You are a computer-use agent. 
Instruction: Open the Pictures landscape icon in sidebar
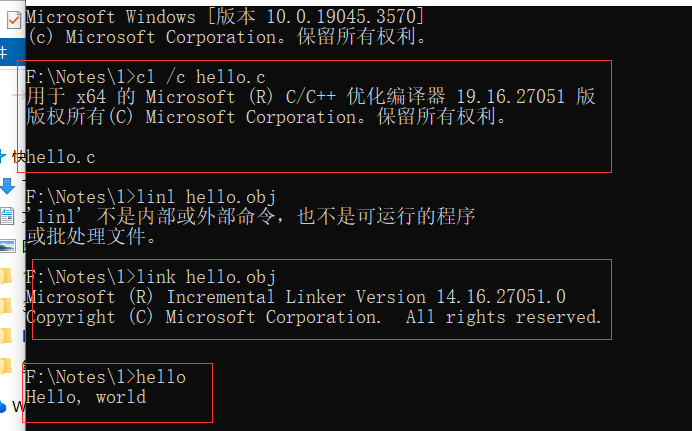[7, 246]
